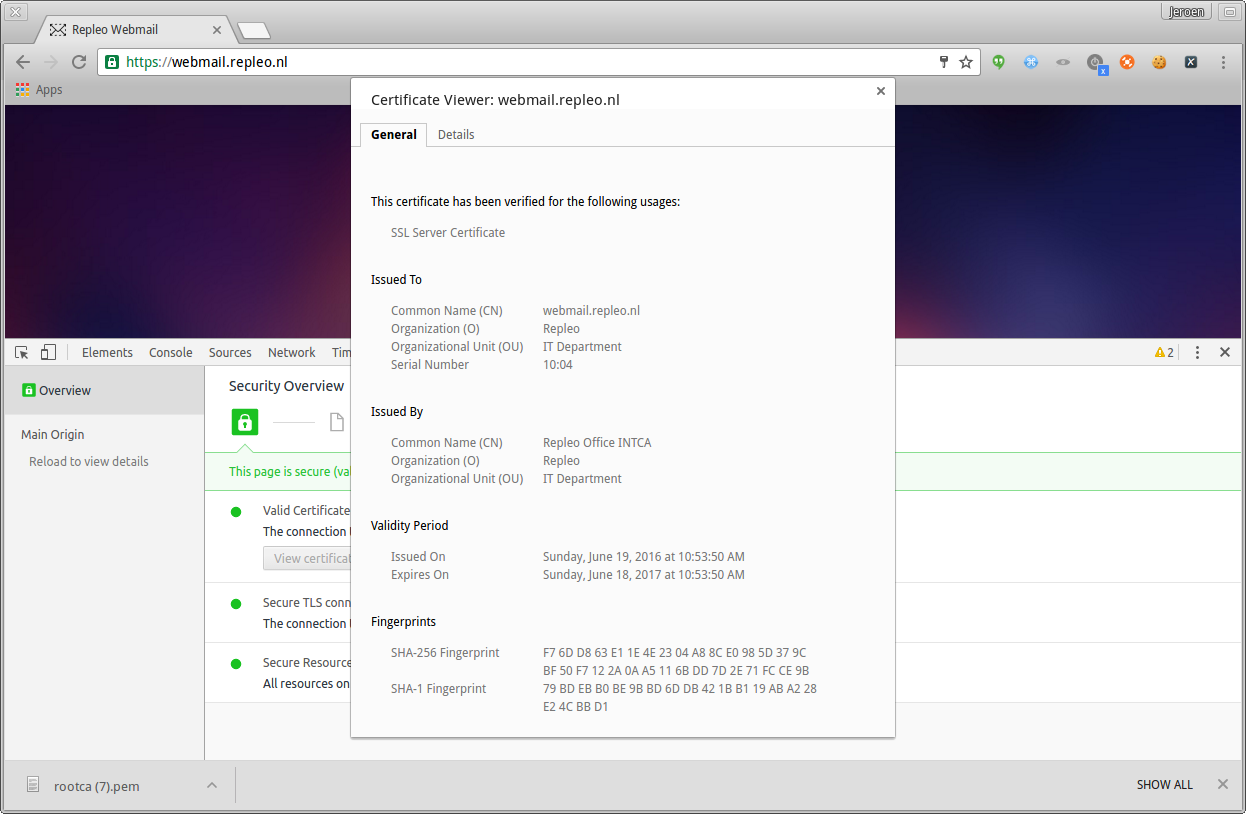Screen dimensions: 1246x814
Task: Click the blue command-symbol extension icon
Action: click(x=1031, y=62)
